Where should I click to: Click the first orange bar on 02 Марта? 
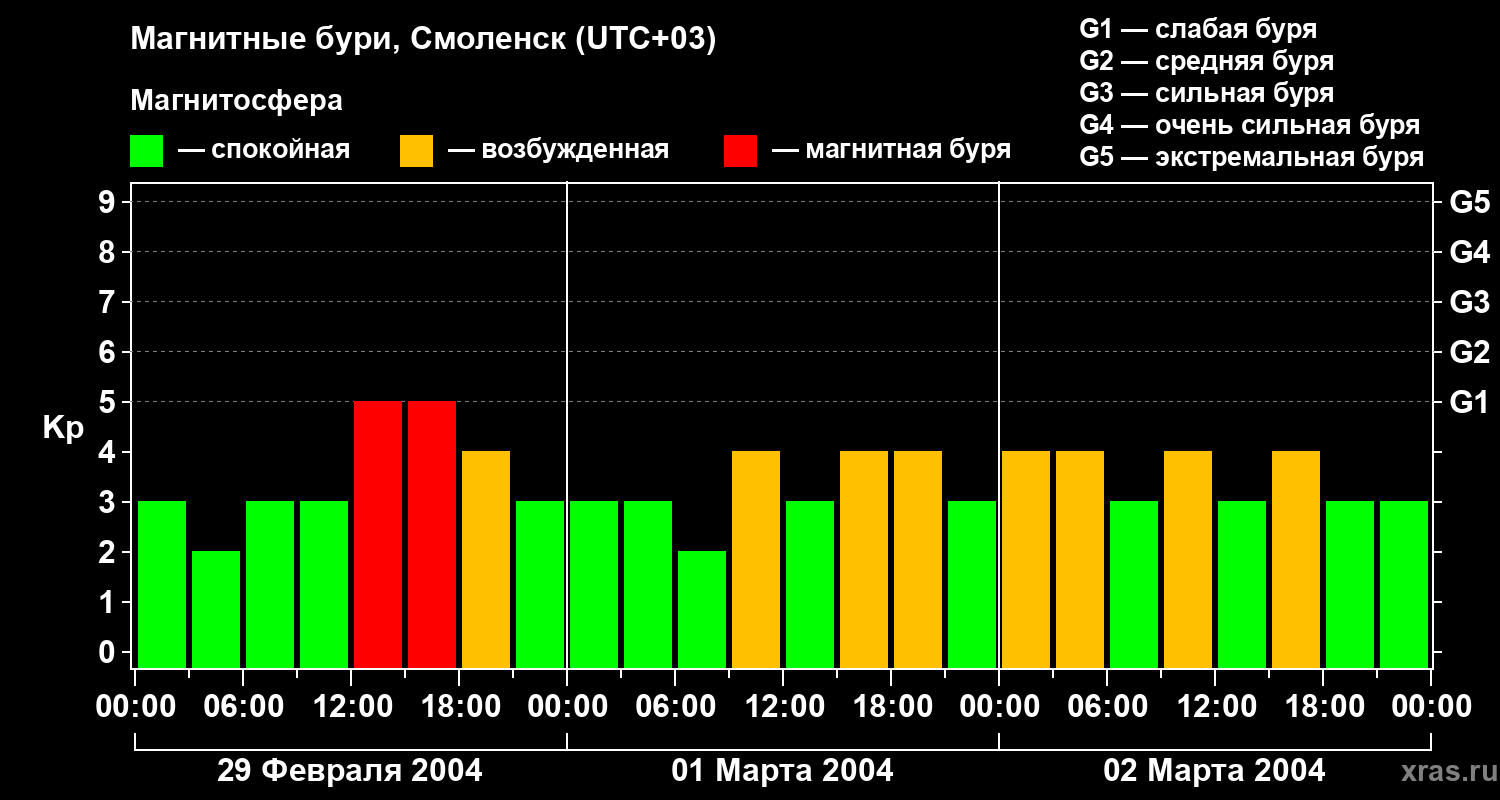pos(1026,559)
